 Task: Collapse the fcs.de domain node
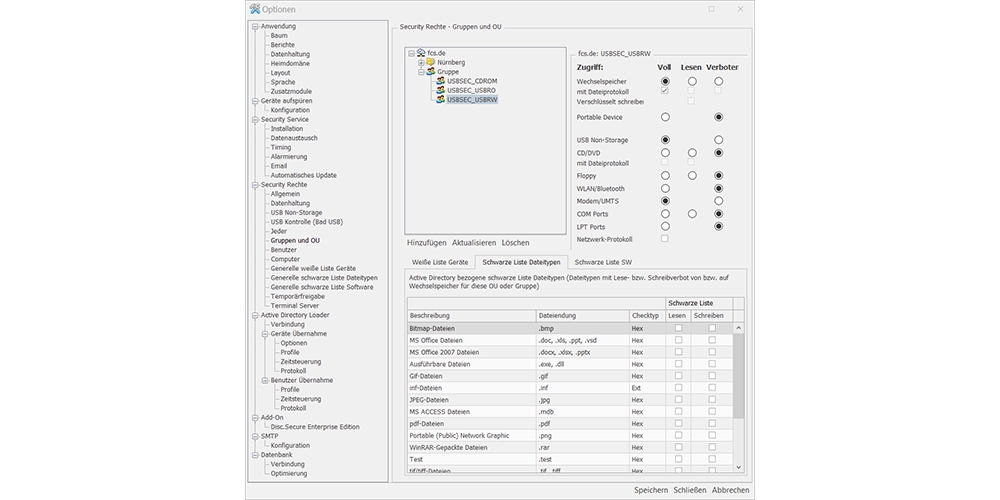pos(411,54)
